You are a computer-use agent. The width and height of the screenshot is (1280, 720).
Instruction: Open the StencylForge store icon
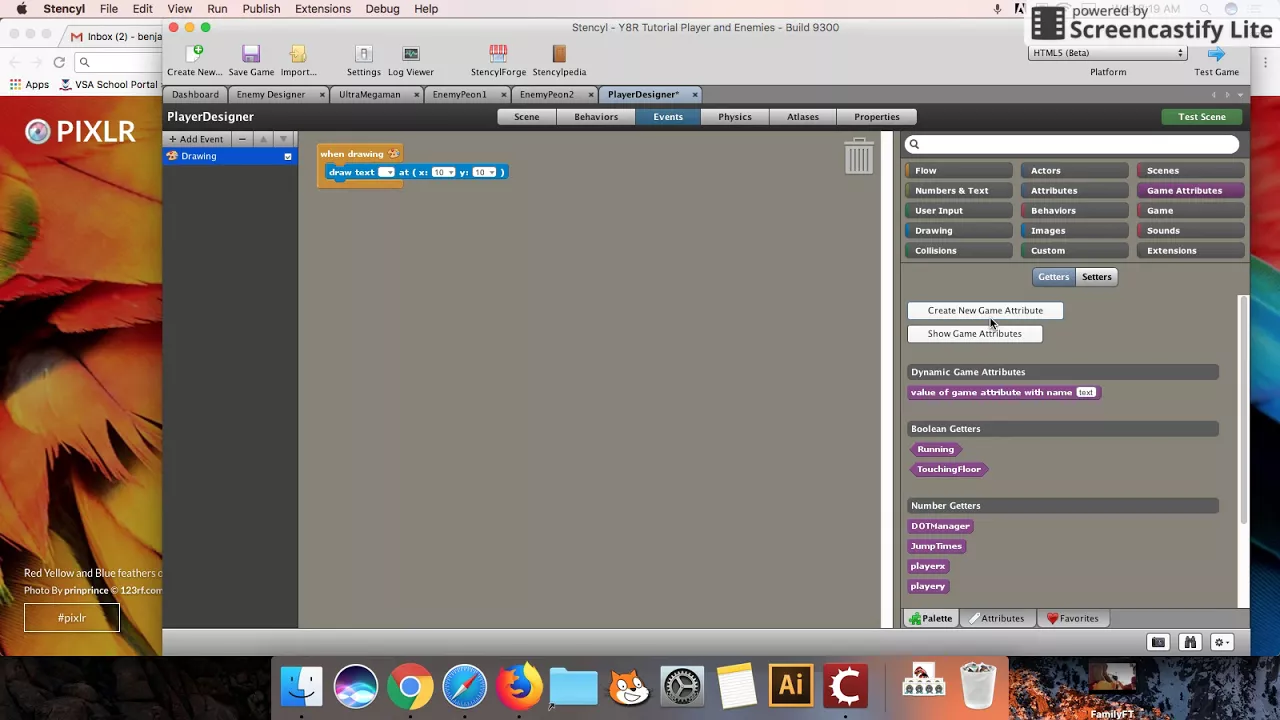(498, 53)
